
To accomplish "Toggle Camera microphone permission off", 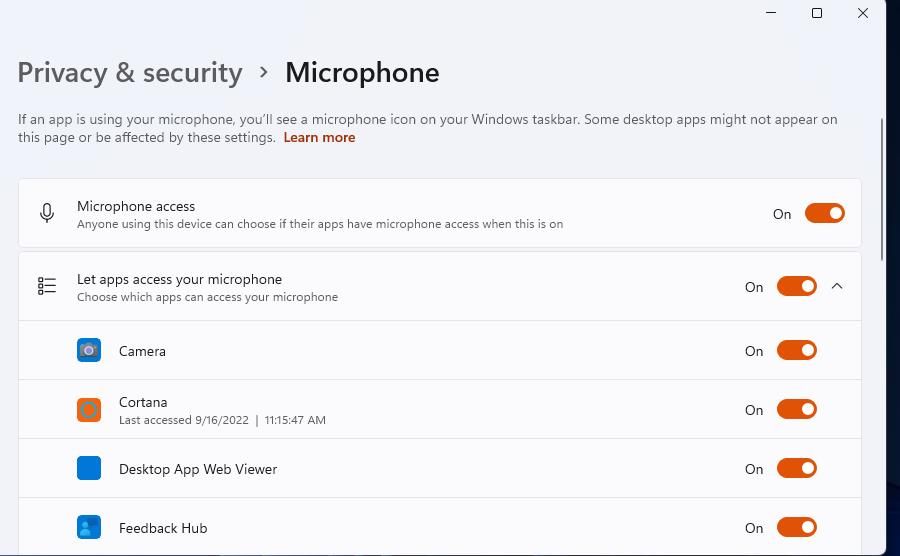I will pos(796,350).
